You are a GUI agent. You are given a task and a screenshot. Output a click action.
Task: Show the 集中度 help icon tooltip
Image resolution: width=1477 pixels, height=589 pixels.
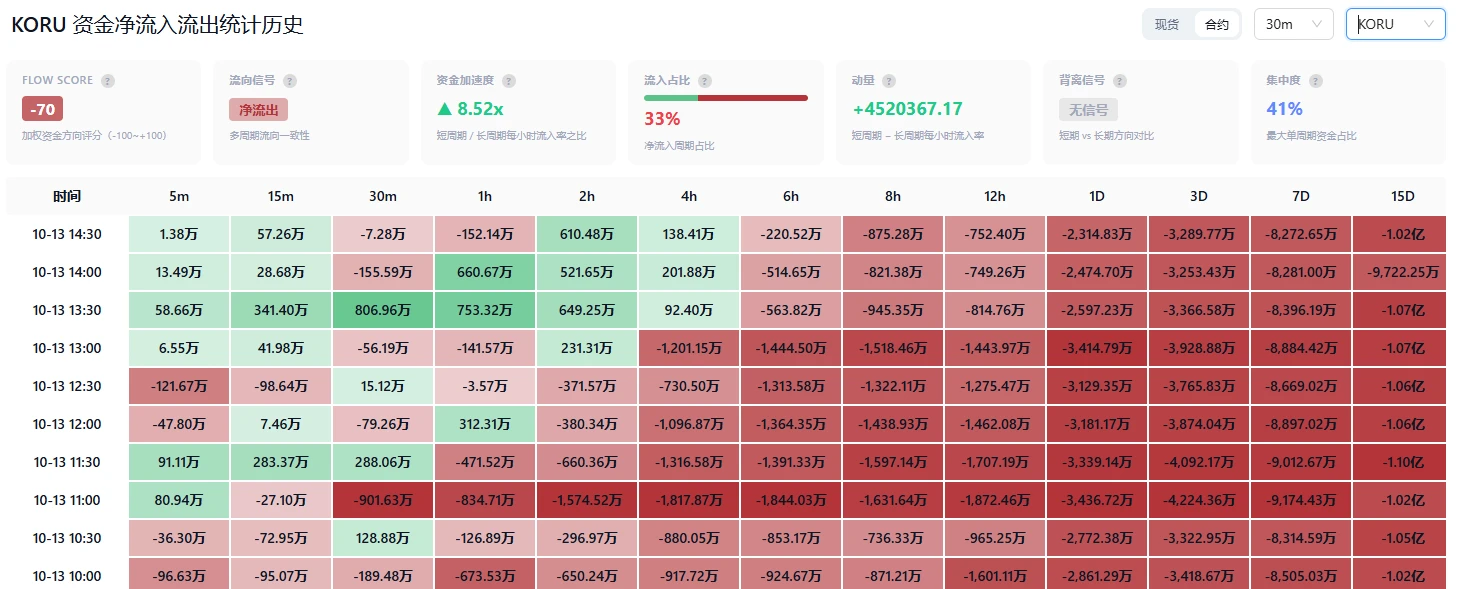1316,81
